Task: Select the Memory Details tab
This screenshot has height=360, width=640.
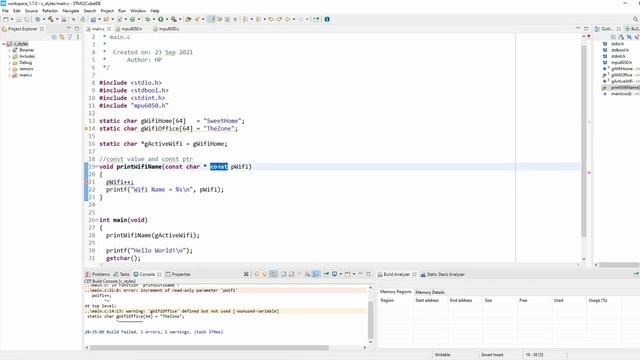Action: pos(429,292)
